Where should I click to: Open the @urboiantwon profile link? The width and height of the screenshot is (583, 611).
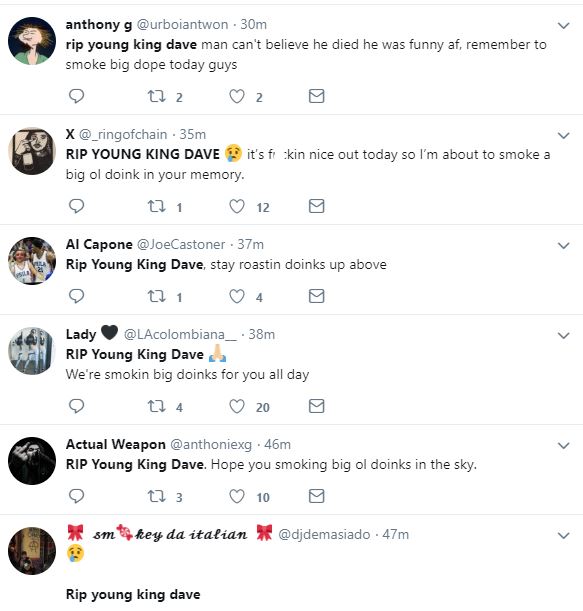pyautogui.click(x=182, y=25)
